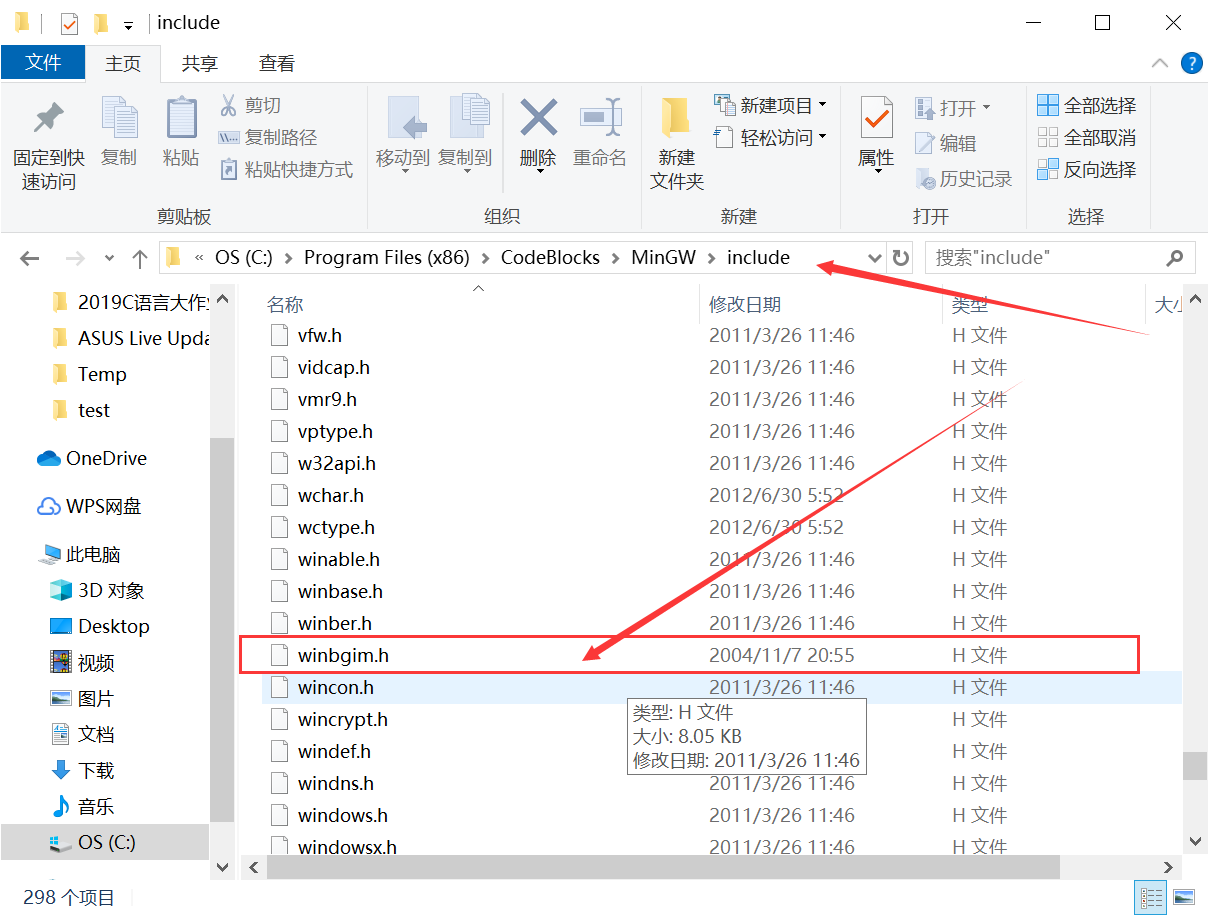1209x916 pixels.
Task: Switch to the 查看 (View) ribbon tab
Action: click(276, 63)
